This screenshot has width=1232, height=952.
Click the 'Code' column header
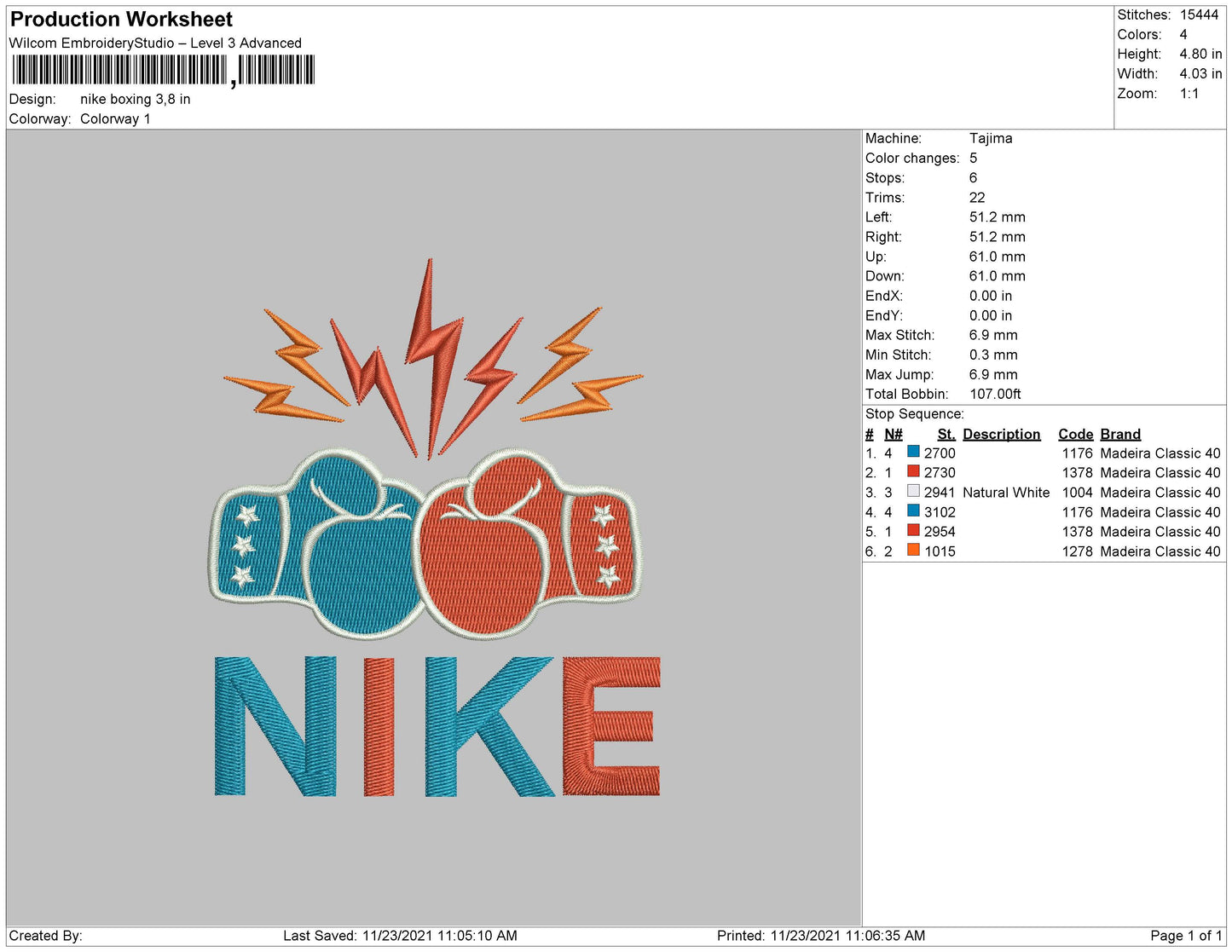[1075, 434]
